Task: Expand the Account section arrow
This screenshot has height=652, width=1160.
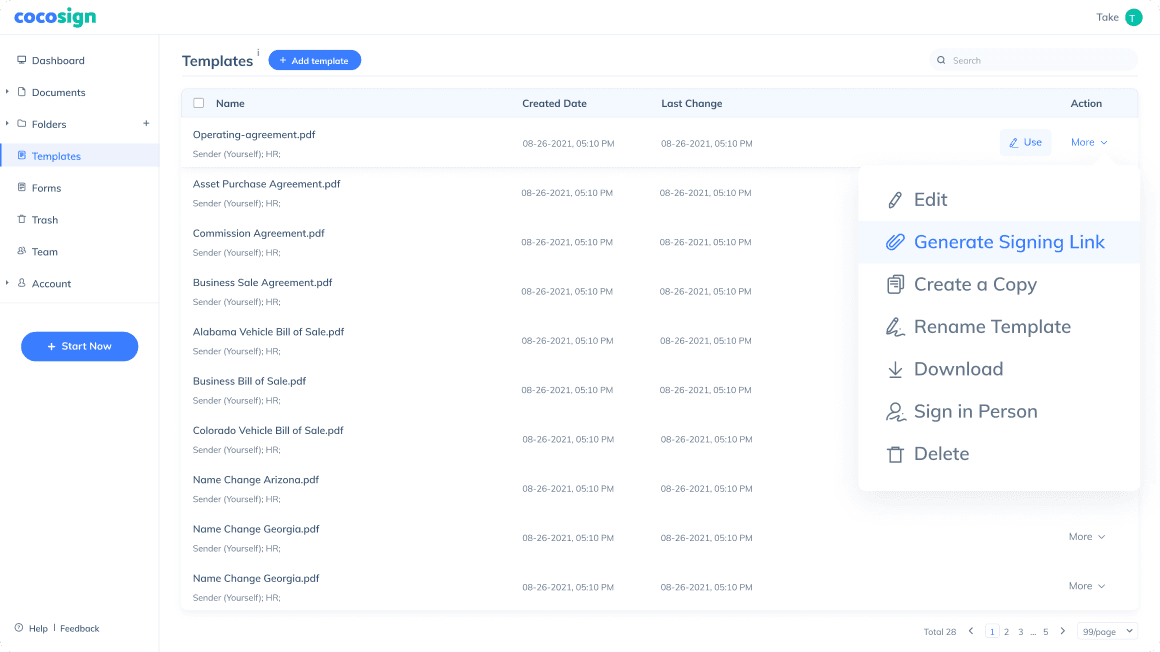Action: (x=7, y=283)
